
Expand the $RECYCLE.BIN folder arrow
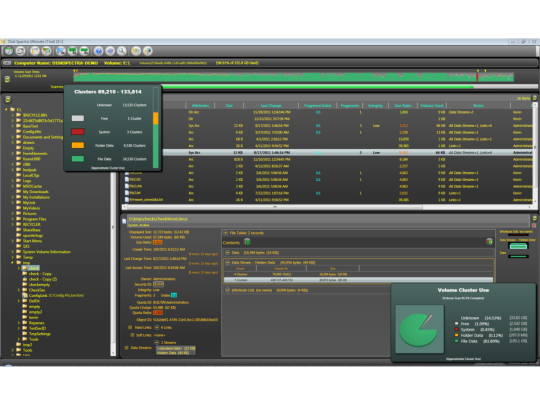(x=13, y=115)
